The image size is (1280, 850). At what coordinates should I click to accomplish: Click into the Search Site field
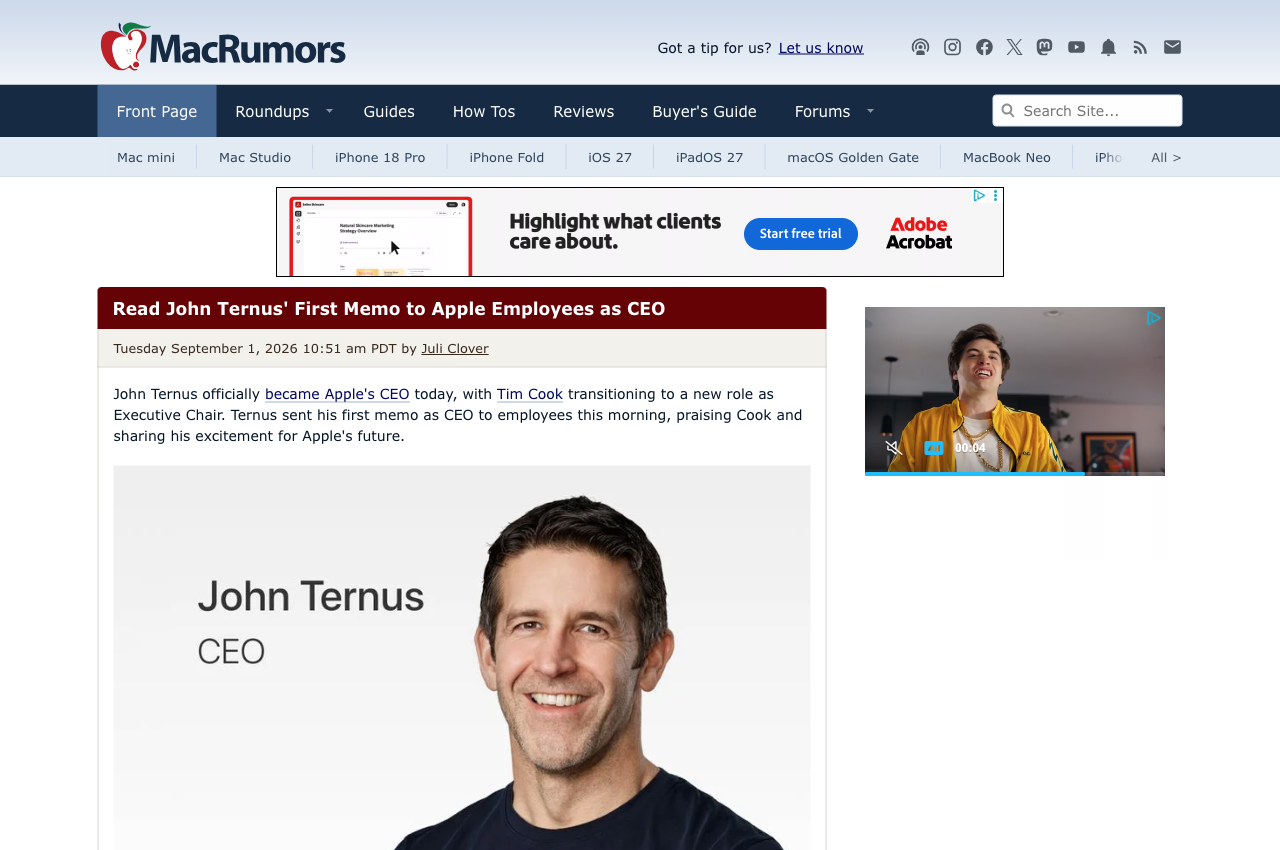[x=1087, y=111]
